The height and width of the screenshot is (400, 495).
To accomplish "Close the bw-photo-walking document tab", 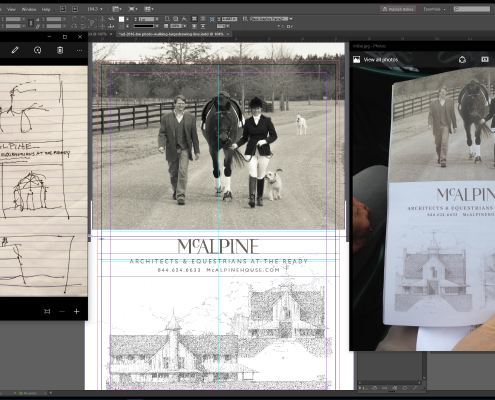I will click(228, 34).
